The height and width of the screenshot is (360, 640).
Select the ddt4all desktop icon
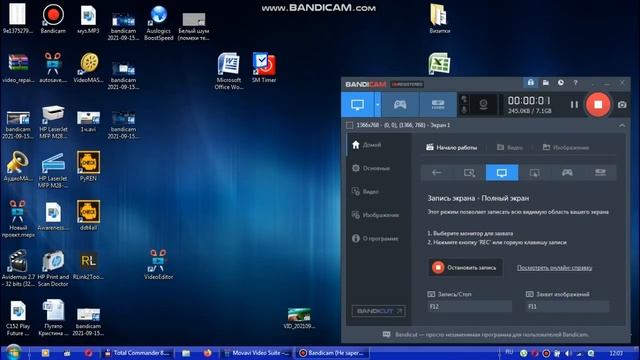click(x=88, y=215)
